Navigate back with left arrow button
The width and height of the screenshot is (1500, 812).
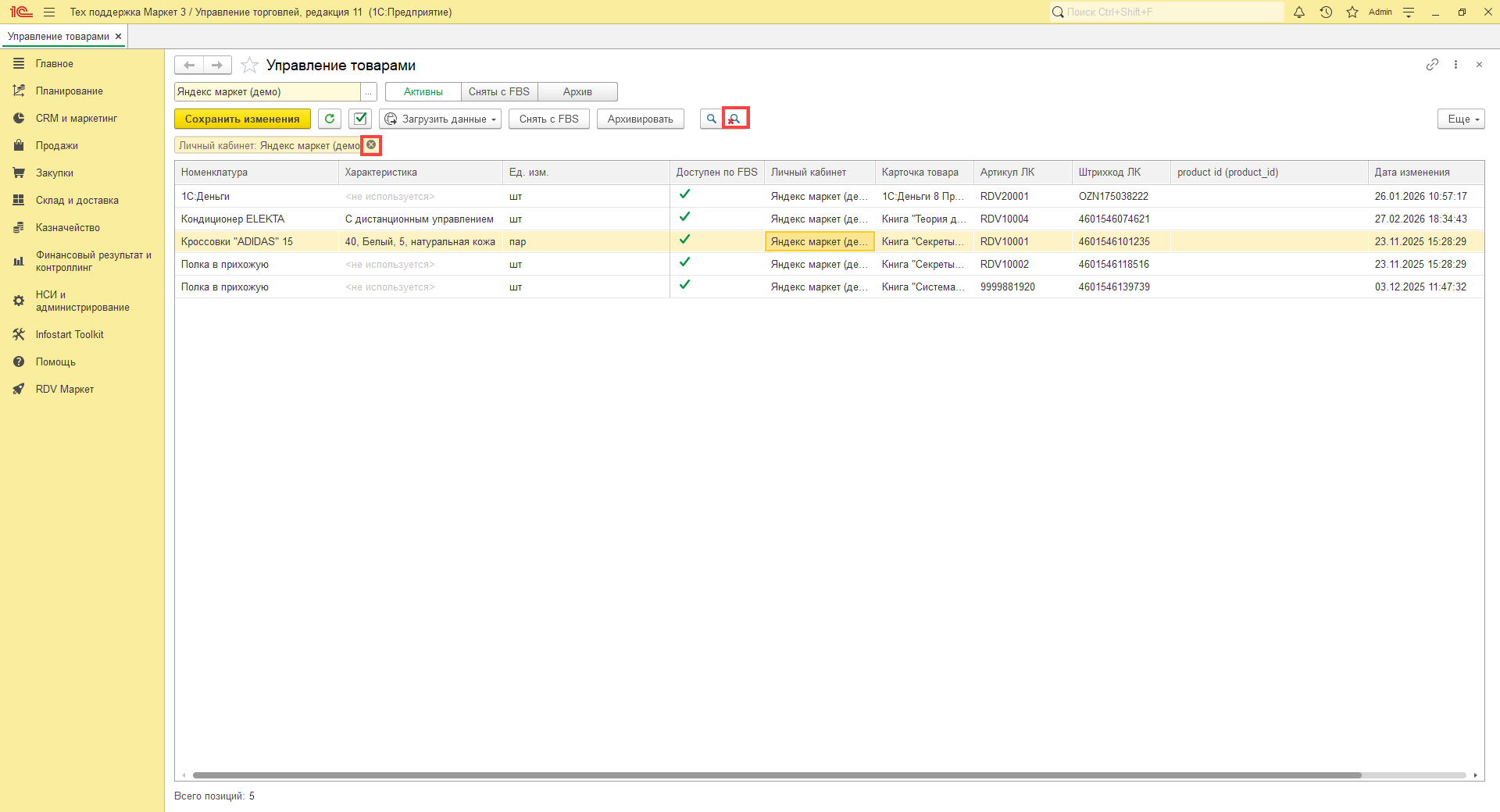(x=189, y=66)
